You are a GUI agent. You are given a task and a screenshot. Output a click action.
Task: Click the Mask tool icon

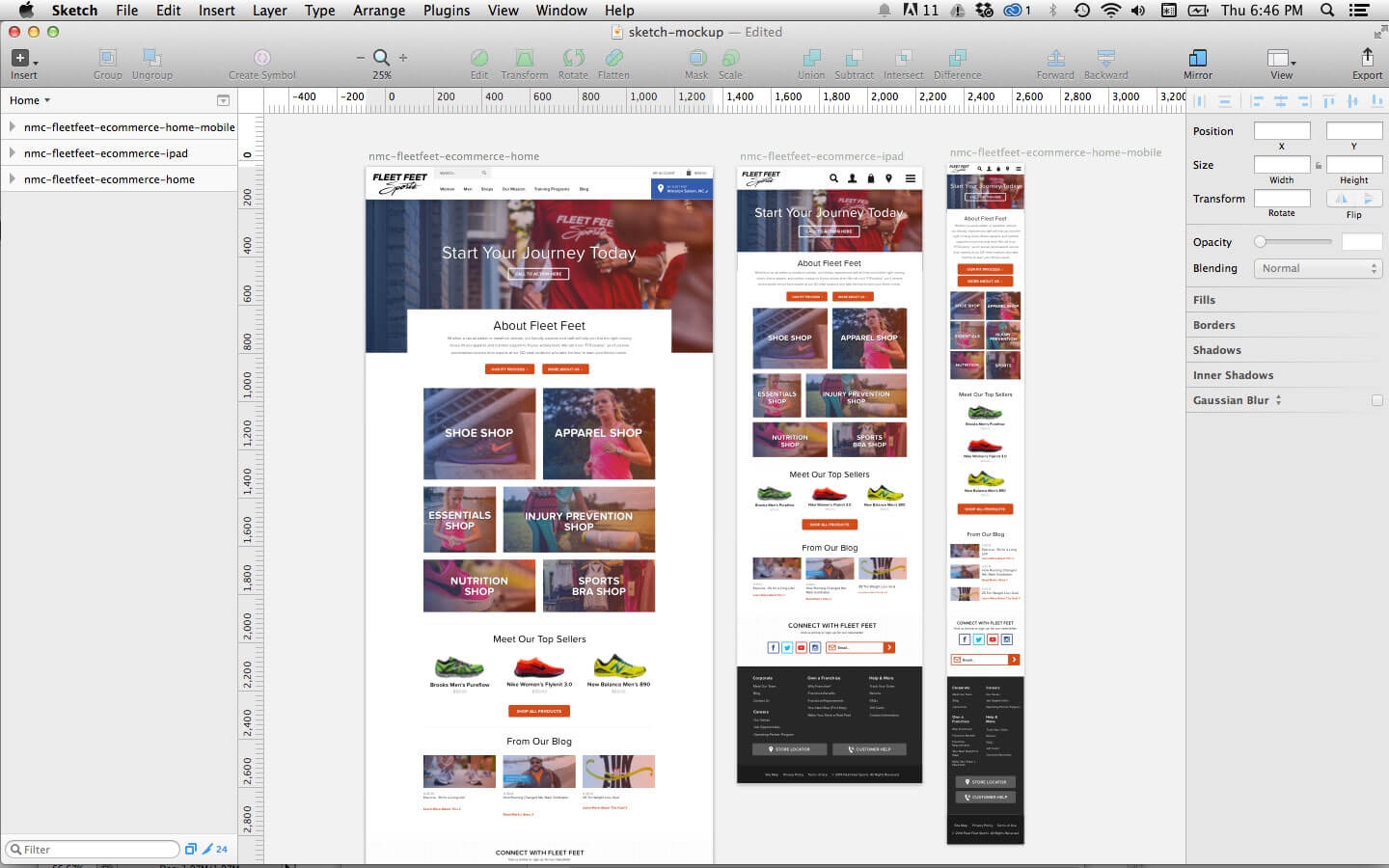(x=695, y=58)
